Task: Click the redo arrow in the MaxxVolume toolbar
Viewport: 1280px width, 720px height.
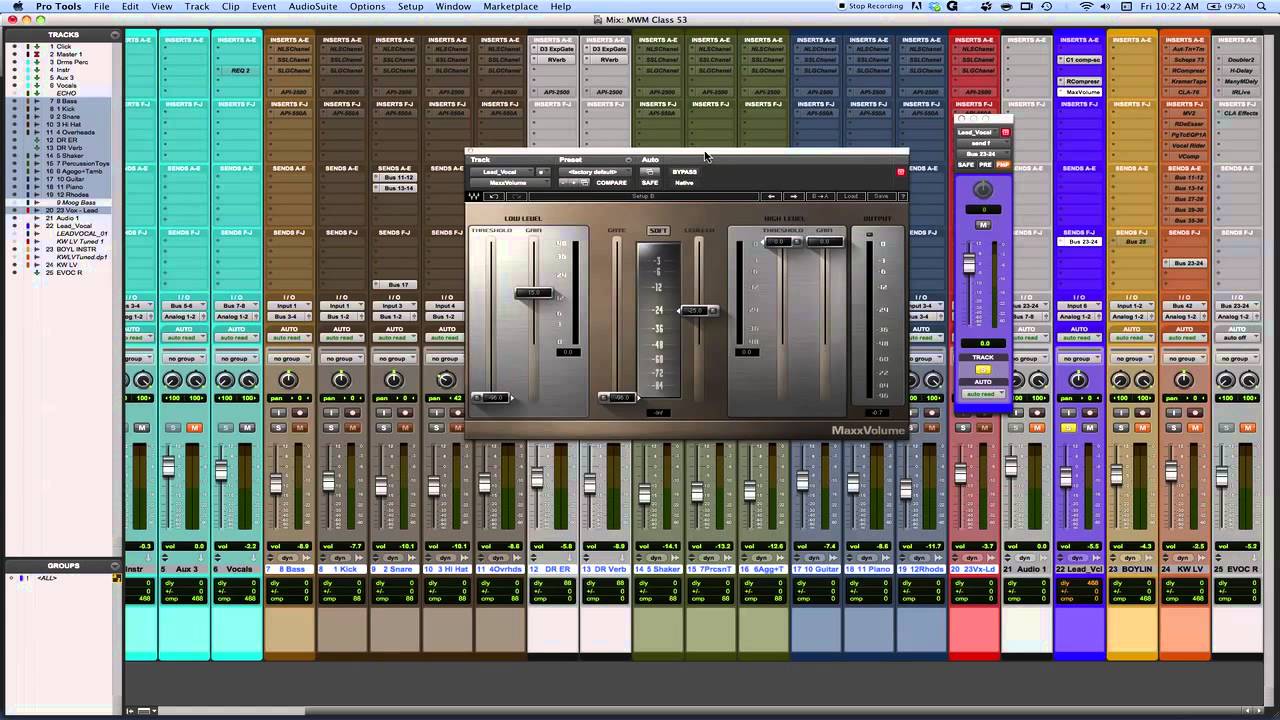Action: [517, 196]
